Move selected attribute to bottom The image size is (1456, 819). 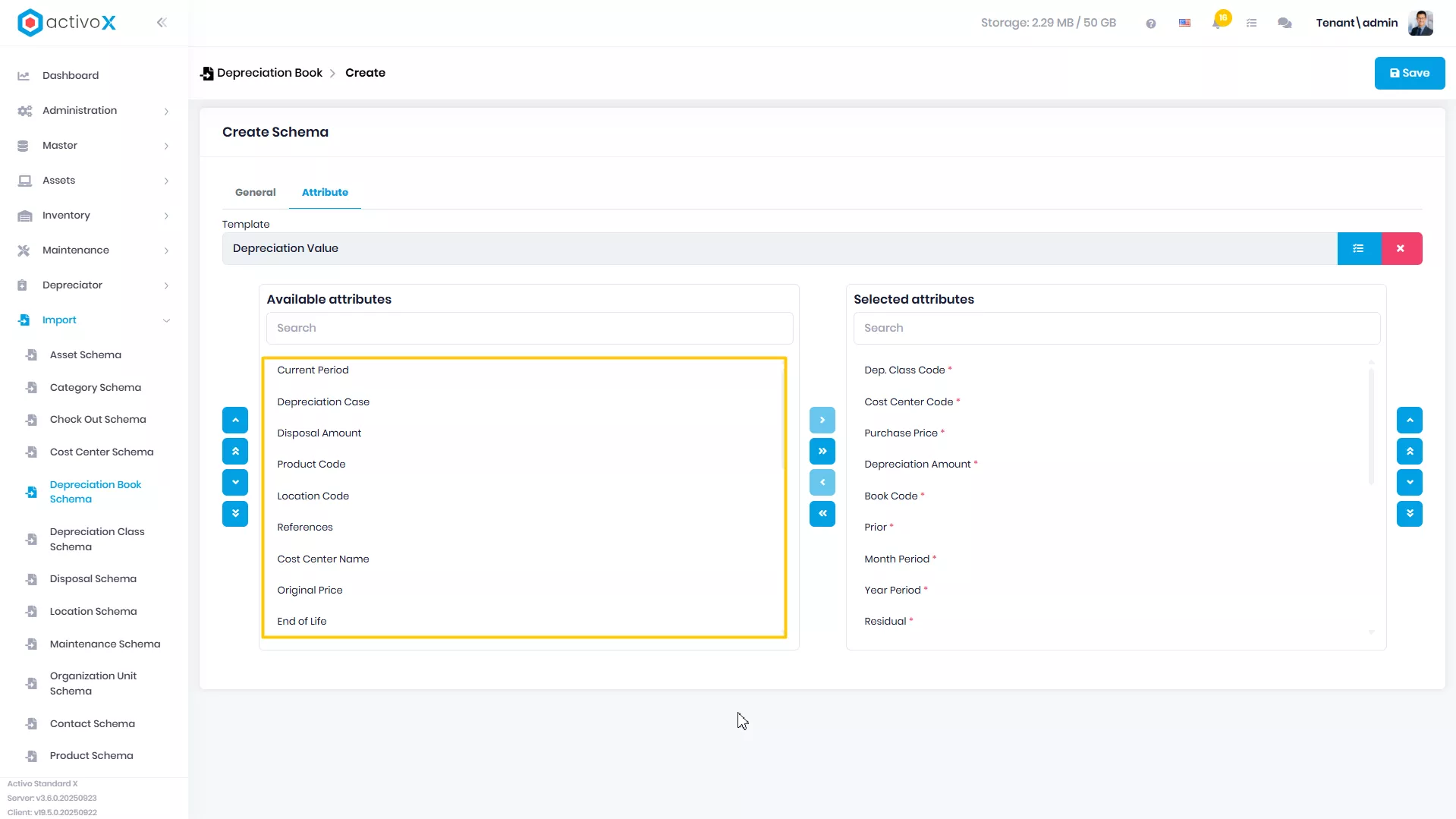pyautogui.click(x=1410, y=514)
